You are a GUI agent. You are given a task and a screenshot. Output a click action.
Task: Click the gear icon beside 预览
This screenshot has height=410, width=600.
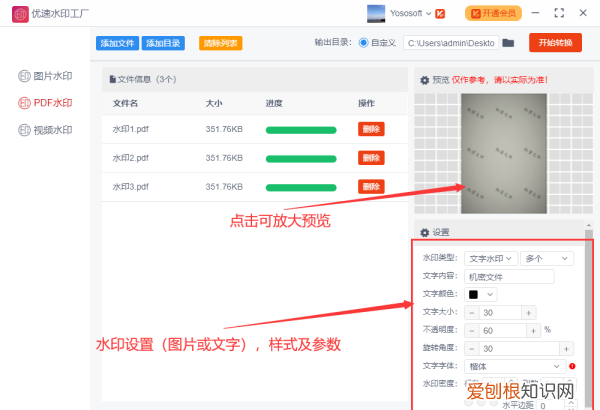pyautogui.click(x=424, y=80)
